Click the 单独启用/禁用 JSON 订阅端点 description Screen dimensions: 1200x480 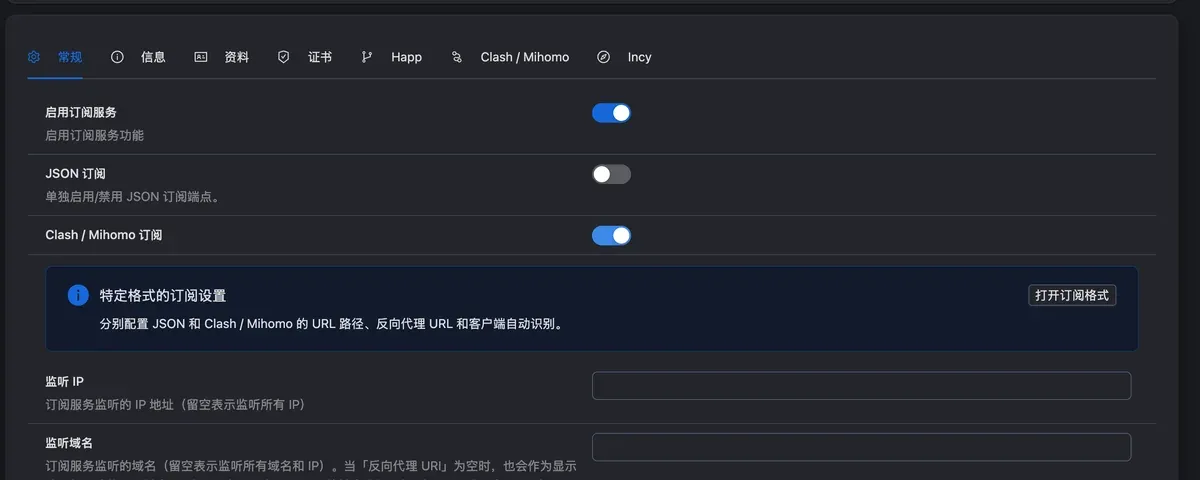132,196
